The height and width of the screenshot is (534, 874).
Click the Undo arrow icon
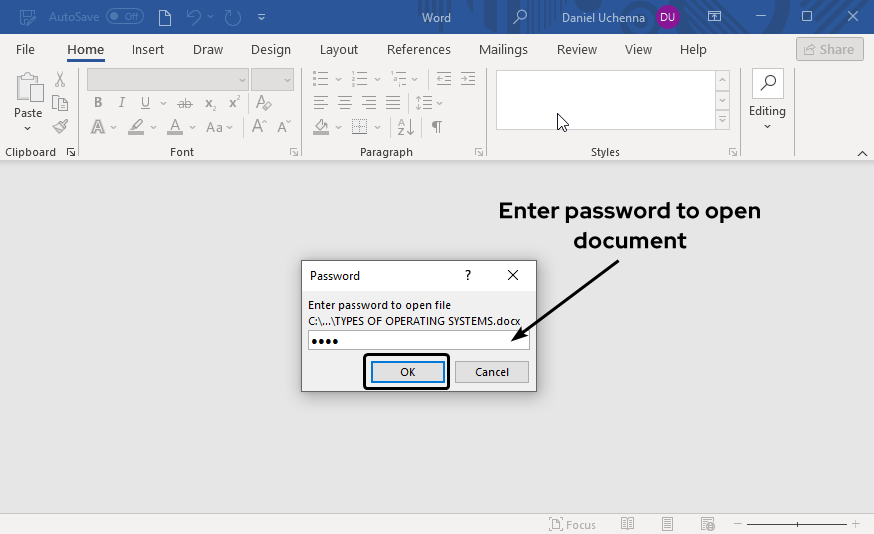(x=193, y=17)
